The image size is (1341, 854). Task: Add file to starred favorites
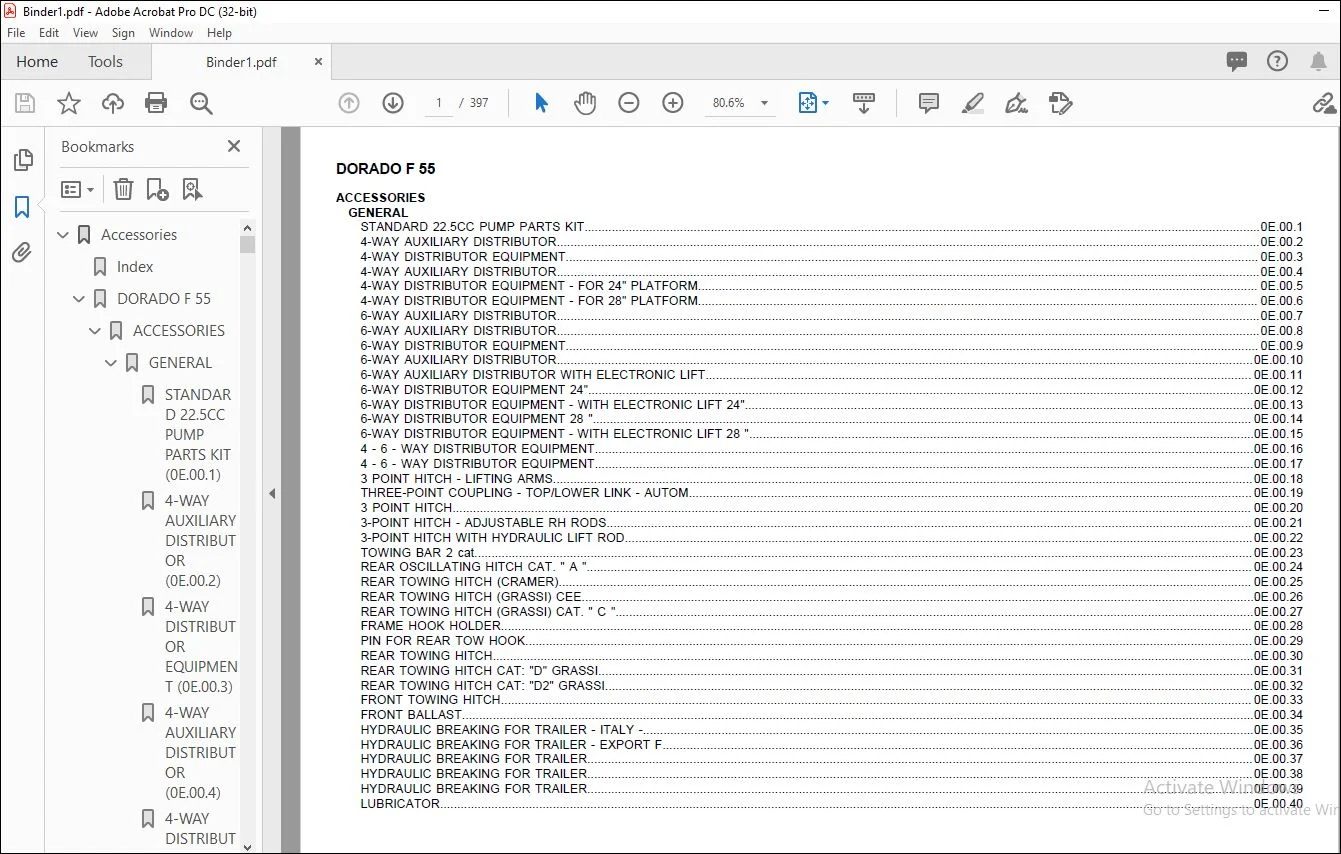click(69, 103)
